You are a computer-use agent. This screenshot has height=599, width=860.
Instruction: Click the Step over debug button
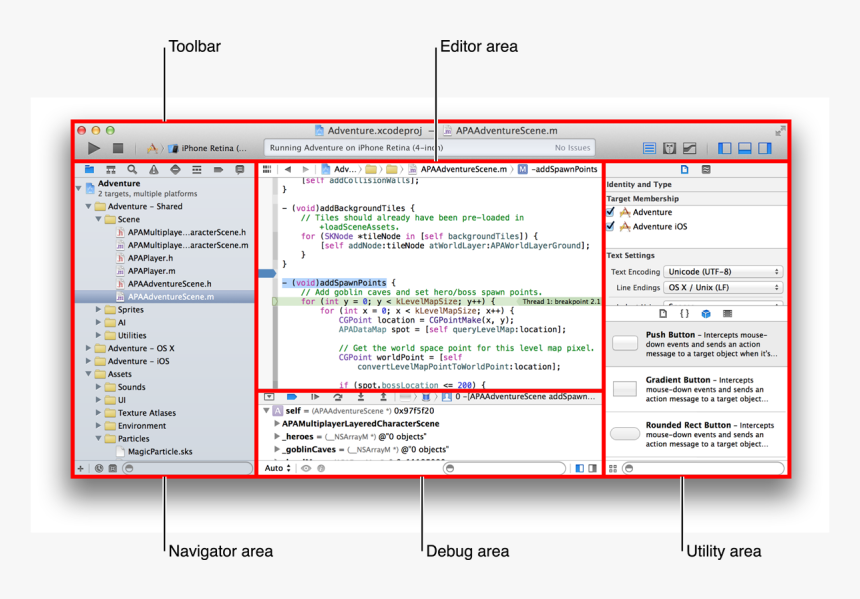pos(337,397)
